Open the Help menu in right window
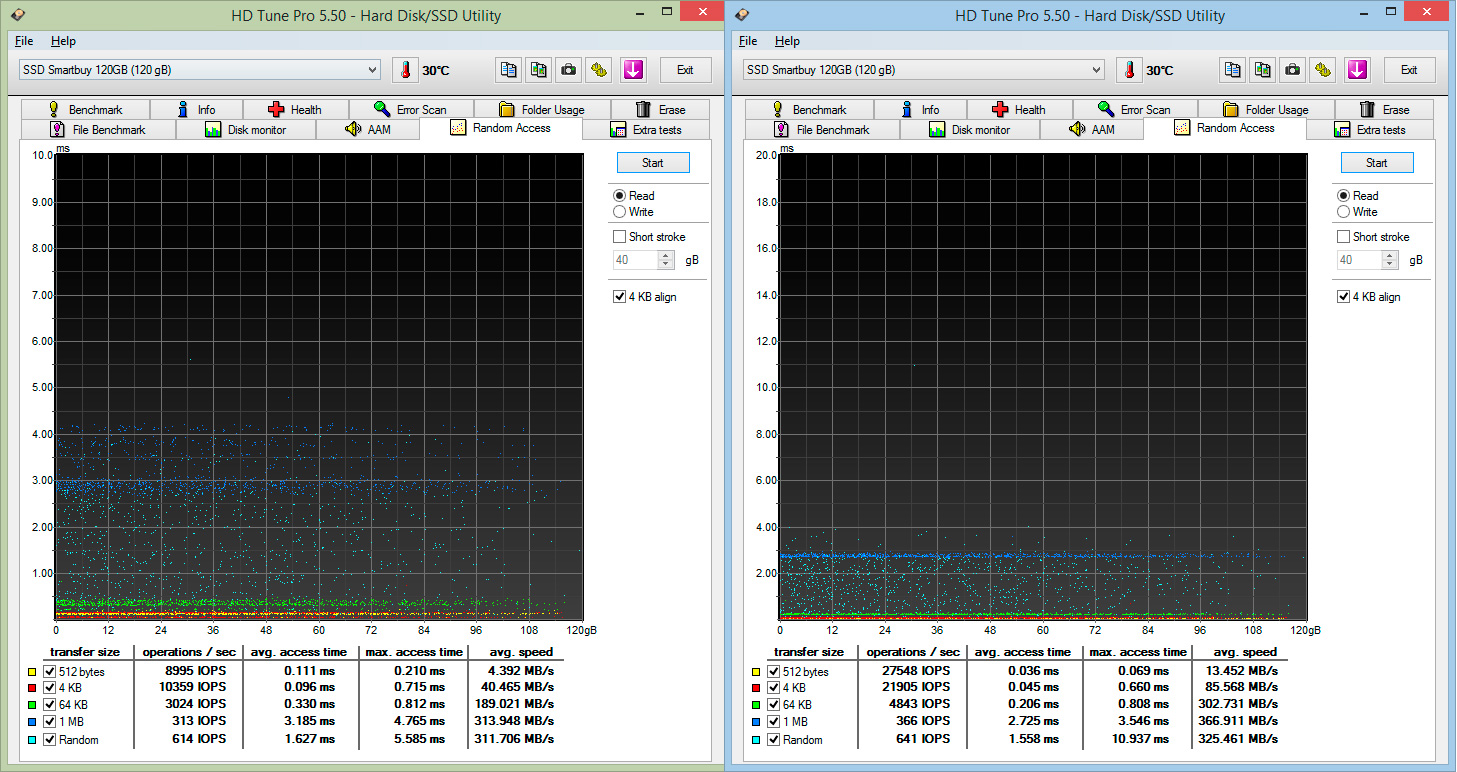The image size is (1457, 772). click(x=787, y=41)
